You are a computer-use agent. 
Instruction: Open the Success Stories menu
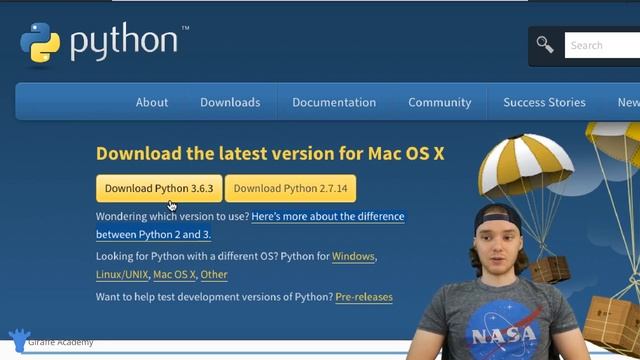tap(544, 102)
